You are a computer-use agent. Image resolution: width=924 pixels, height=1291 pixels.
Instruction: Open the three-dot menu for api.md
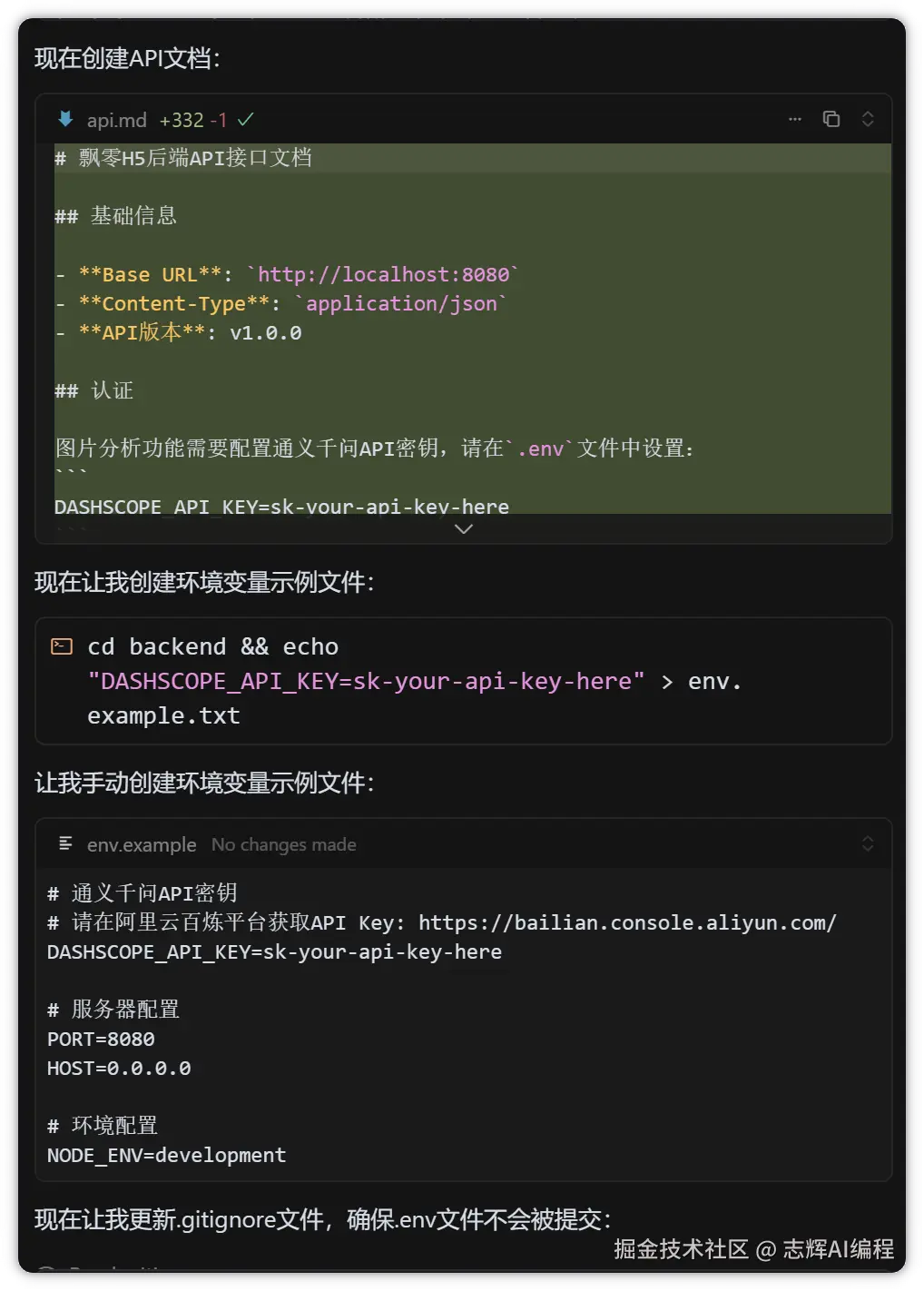(x=795, y=119)
